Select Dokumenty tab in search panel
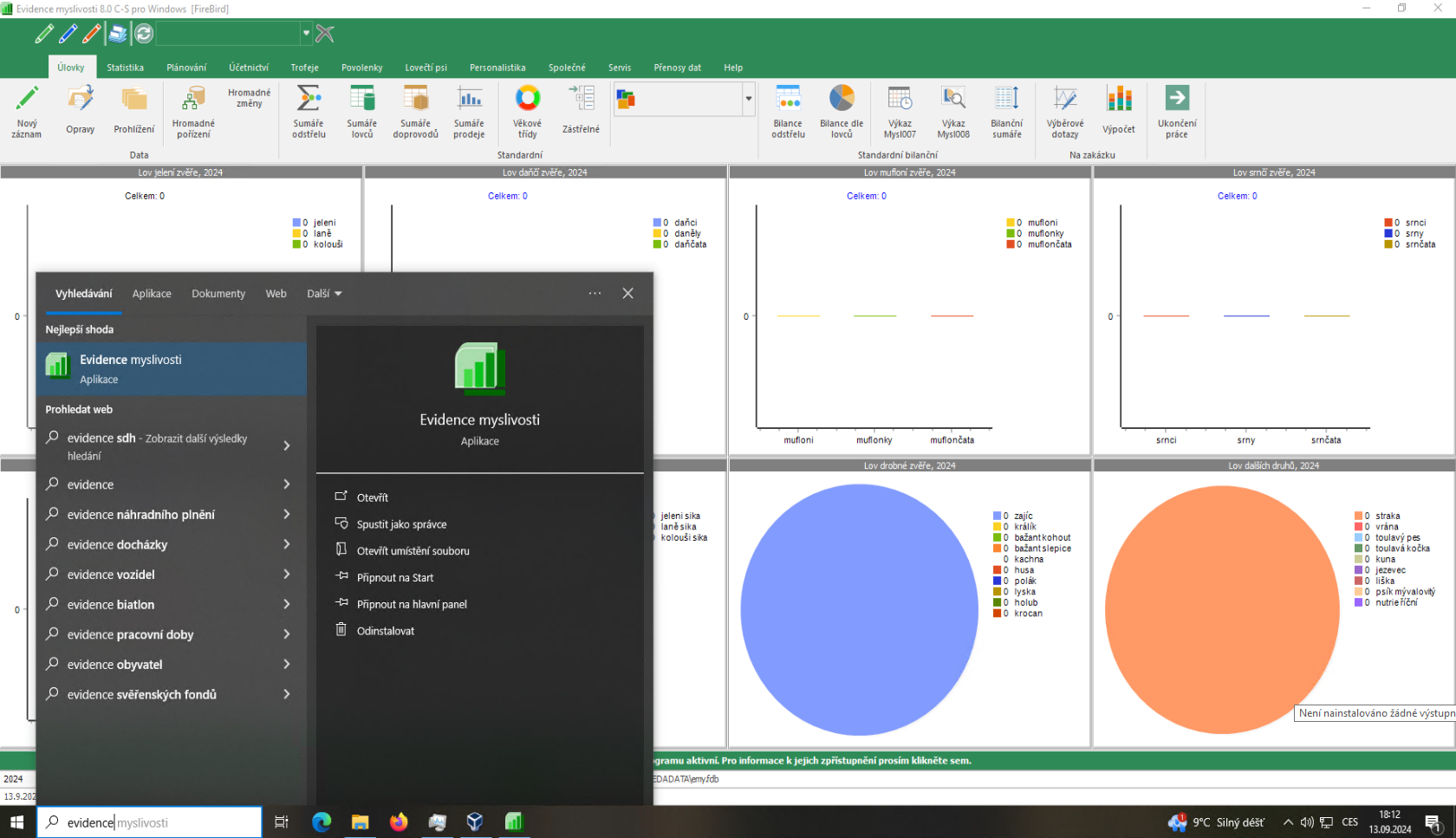This screenshot has width=1456, height=838. point(218,294)
